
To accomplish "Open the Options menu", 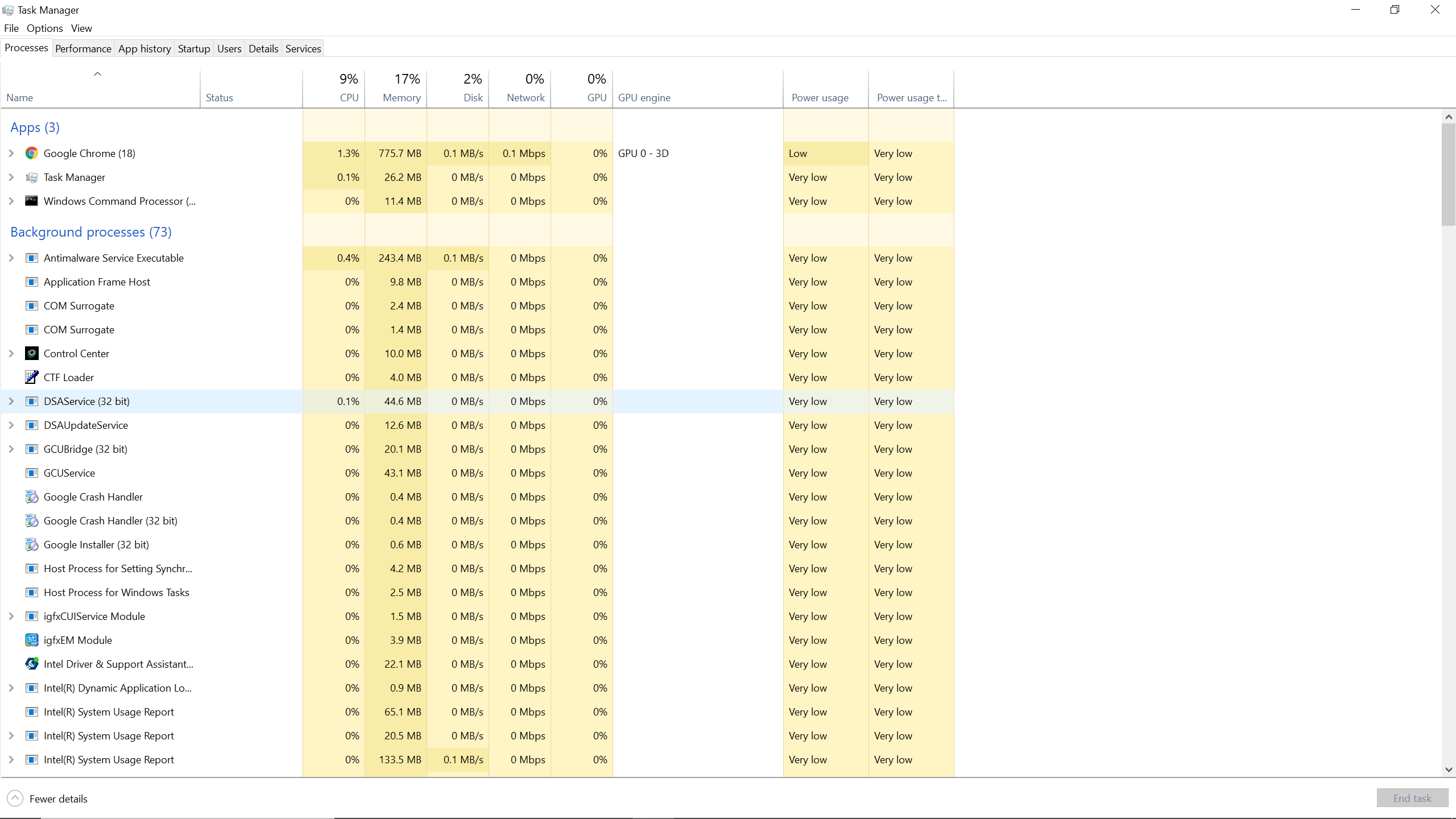I will coord(45,28).
